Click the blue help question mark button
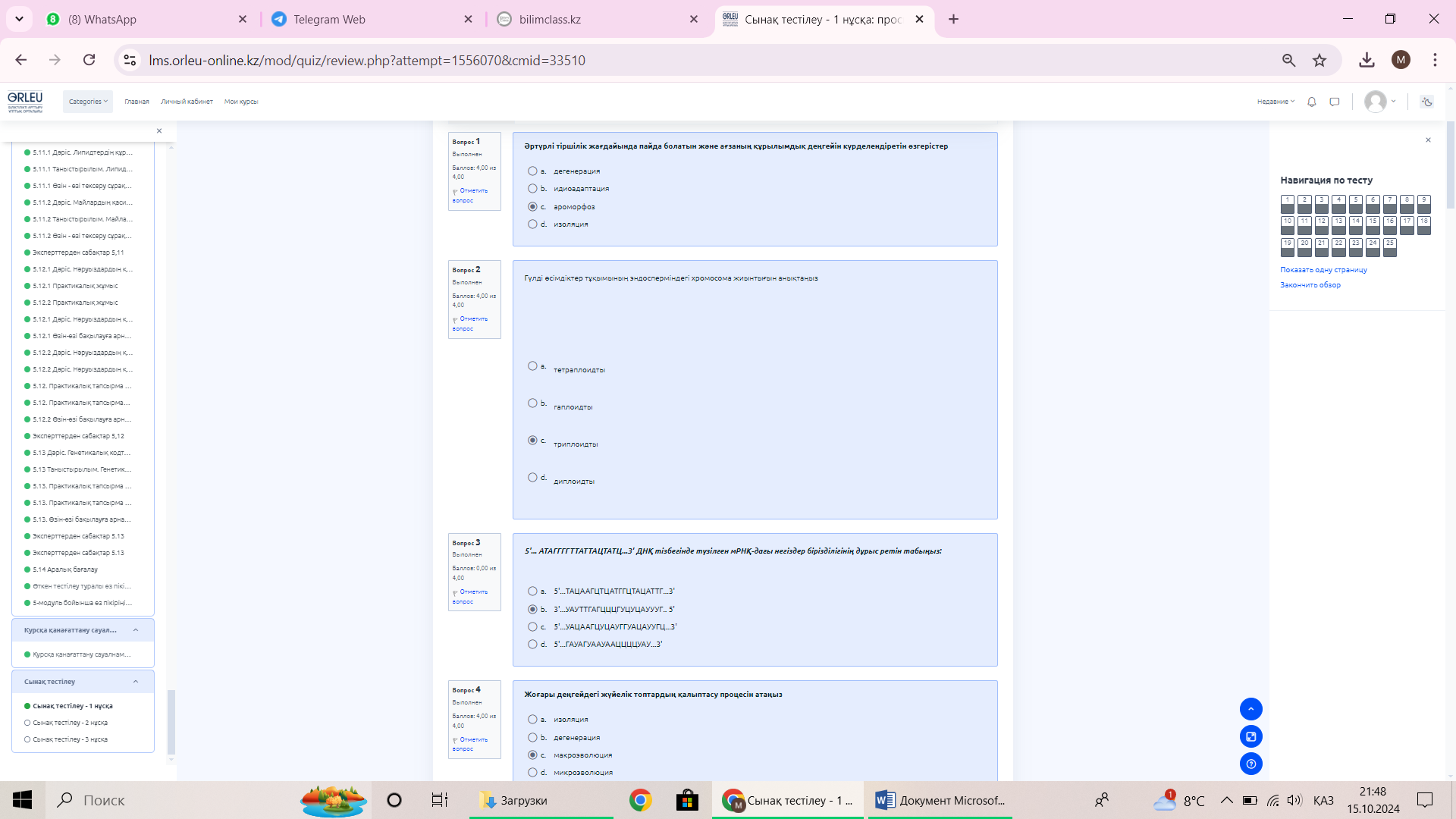The image size is (1456, 819). pyautogui.click(x=1250, y=764)
